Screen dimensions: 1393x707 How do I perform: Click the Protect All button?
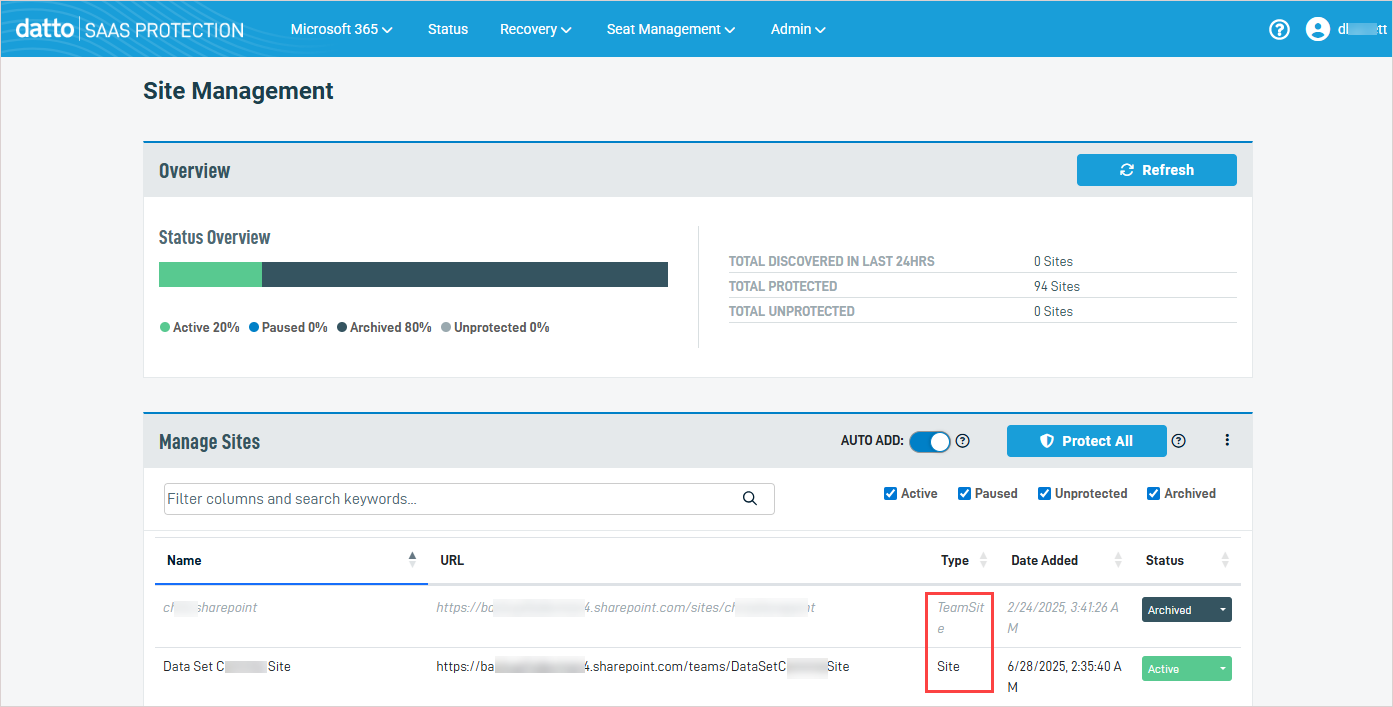click(x=1086, y=441)
